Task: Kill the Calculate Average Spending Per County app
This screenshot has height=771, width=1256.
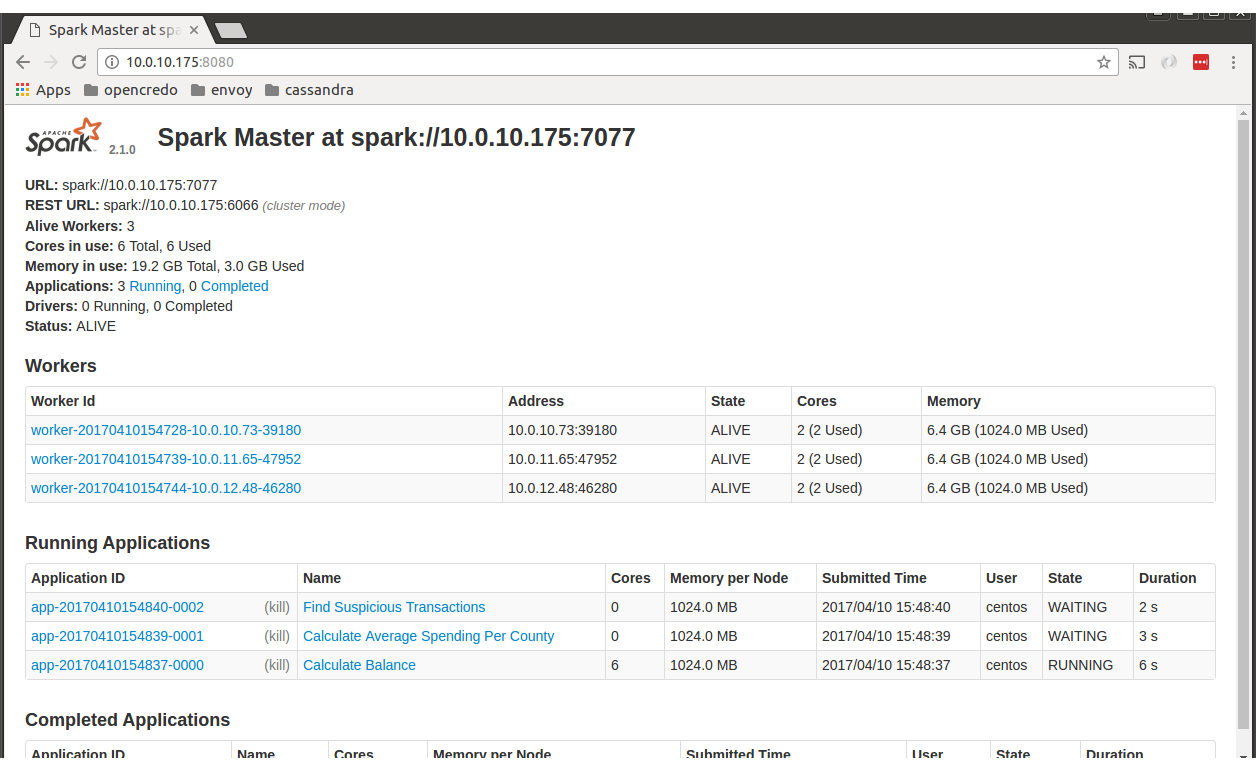Action: tap(277, 636)
